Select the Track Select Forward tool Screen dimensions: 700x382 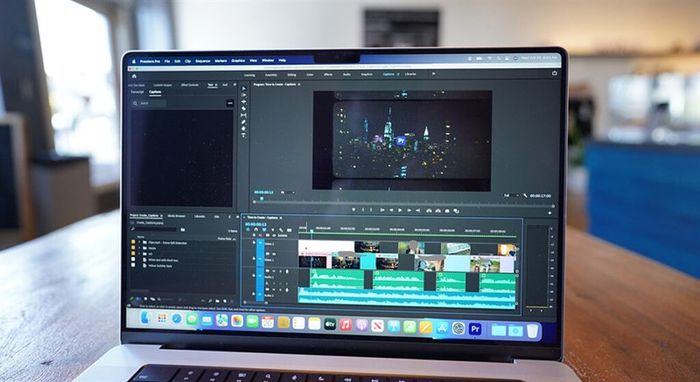click(x=243, y=95)
